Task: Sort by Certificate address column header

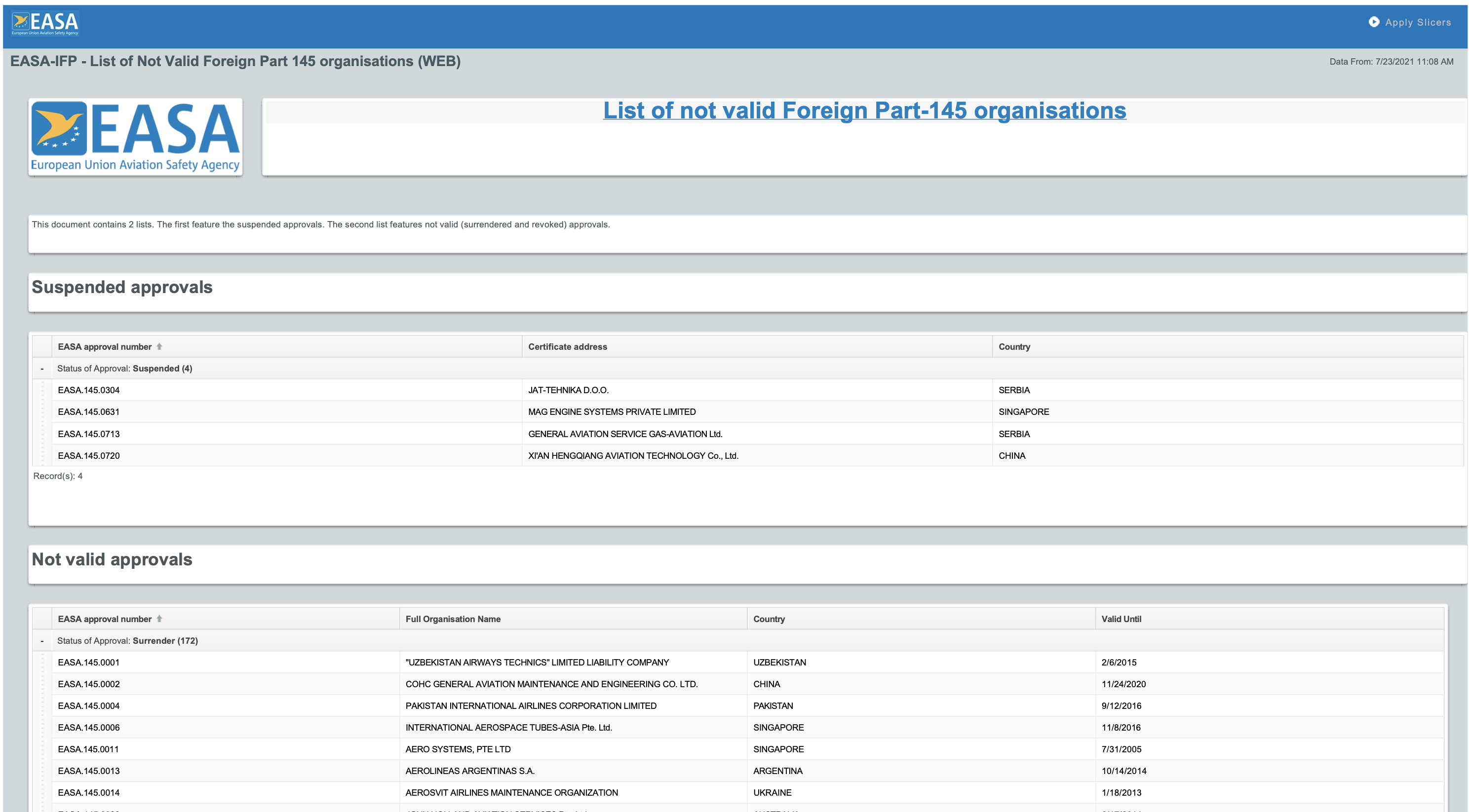Action: [568, 346]
